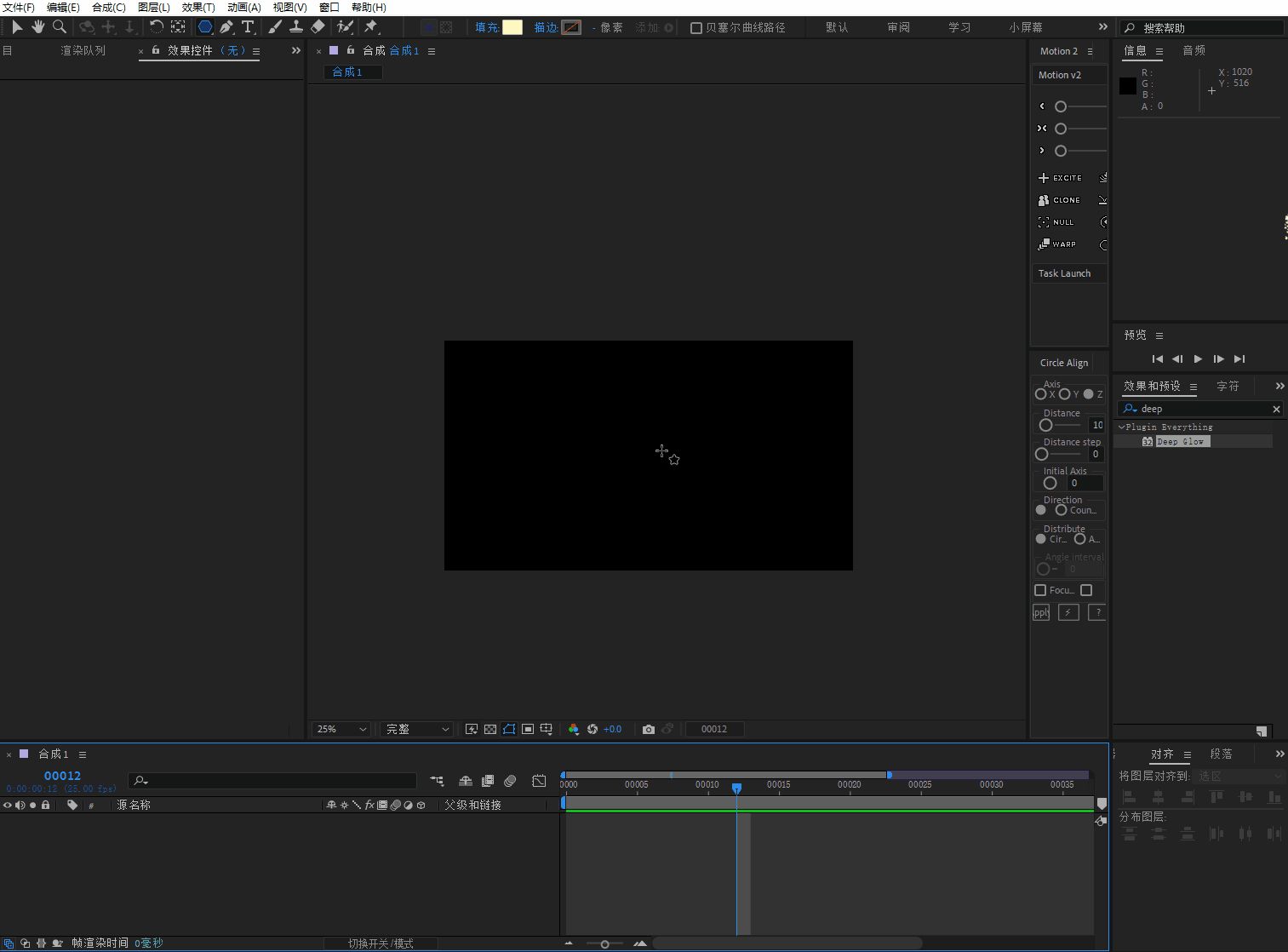Open the 效果(T) menu
1288x952 pixels.
198,8
